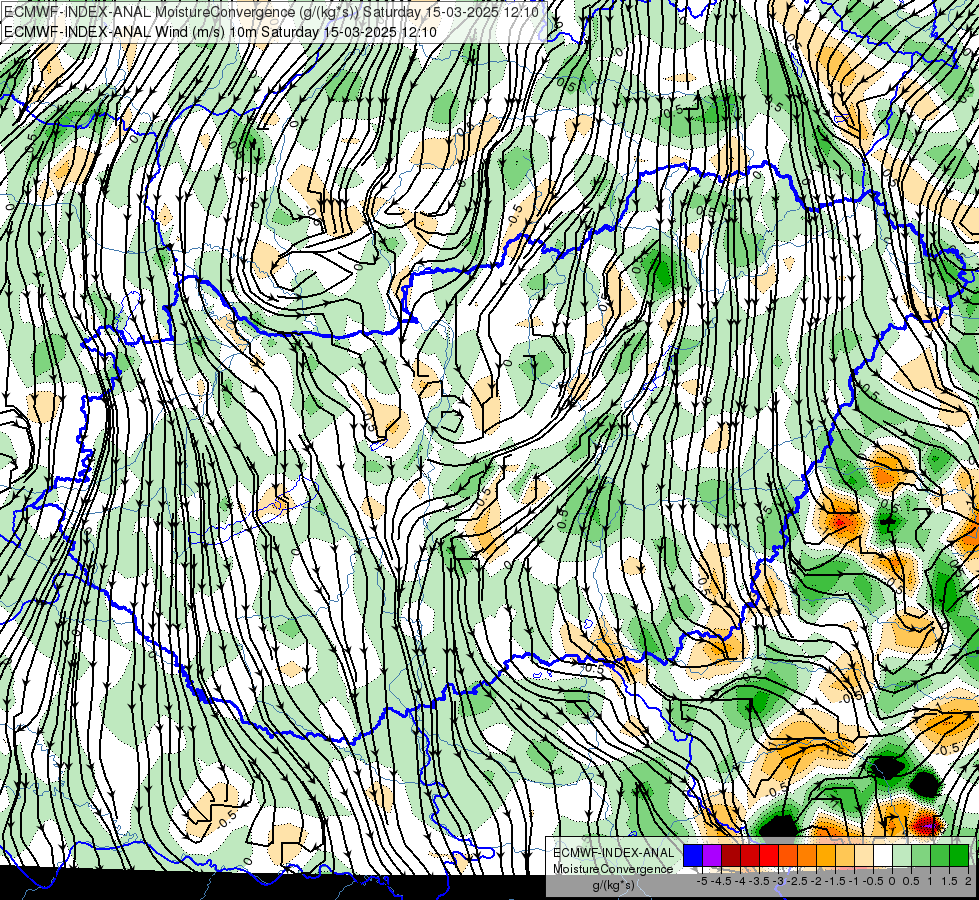Click the legend tick value 2
This screenshot has width=979, height=900.
(968, 881)
